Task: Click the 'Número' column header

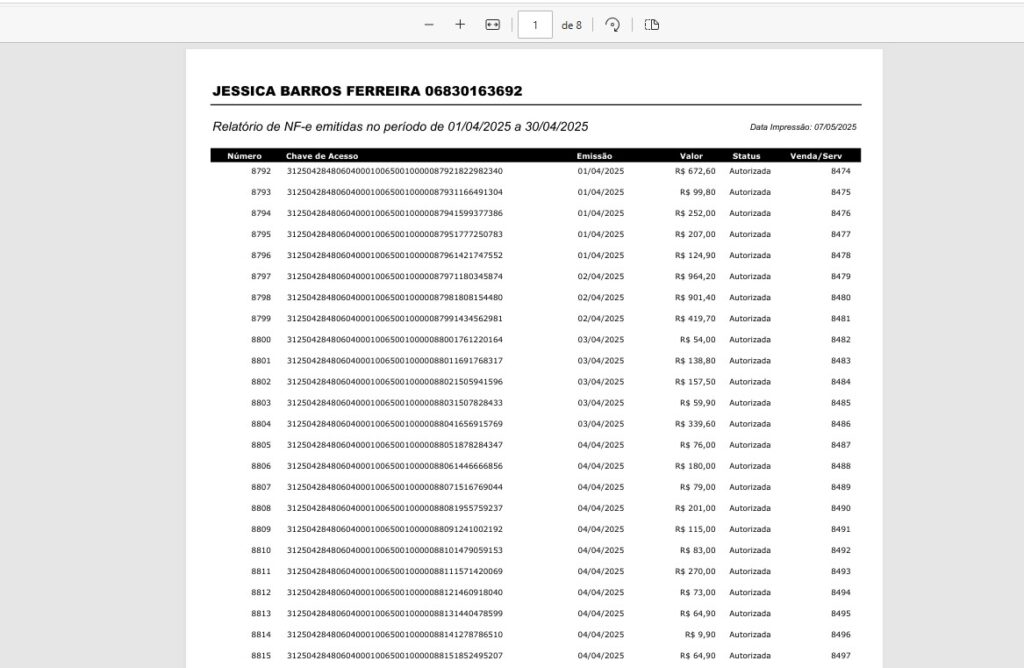Action: [244, 156]
